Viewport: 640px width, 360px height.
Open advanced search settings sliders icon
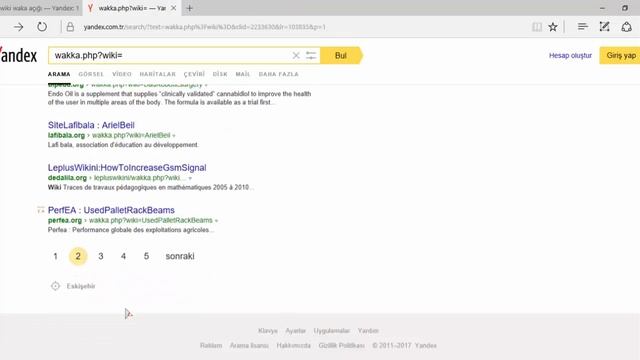[311, 56]
